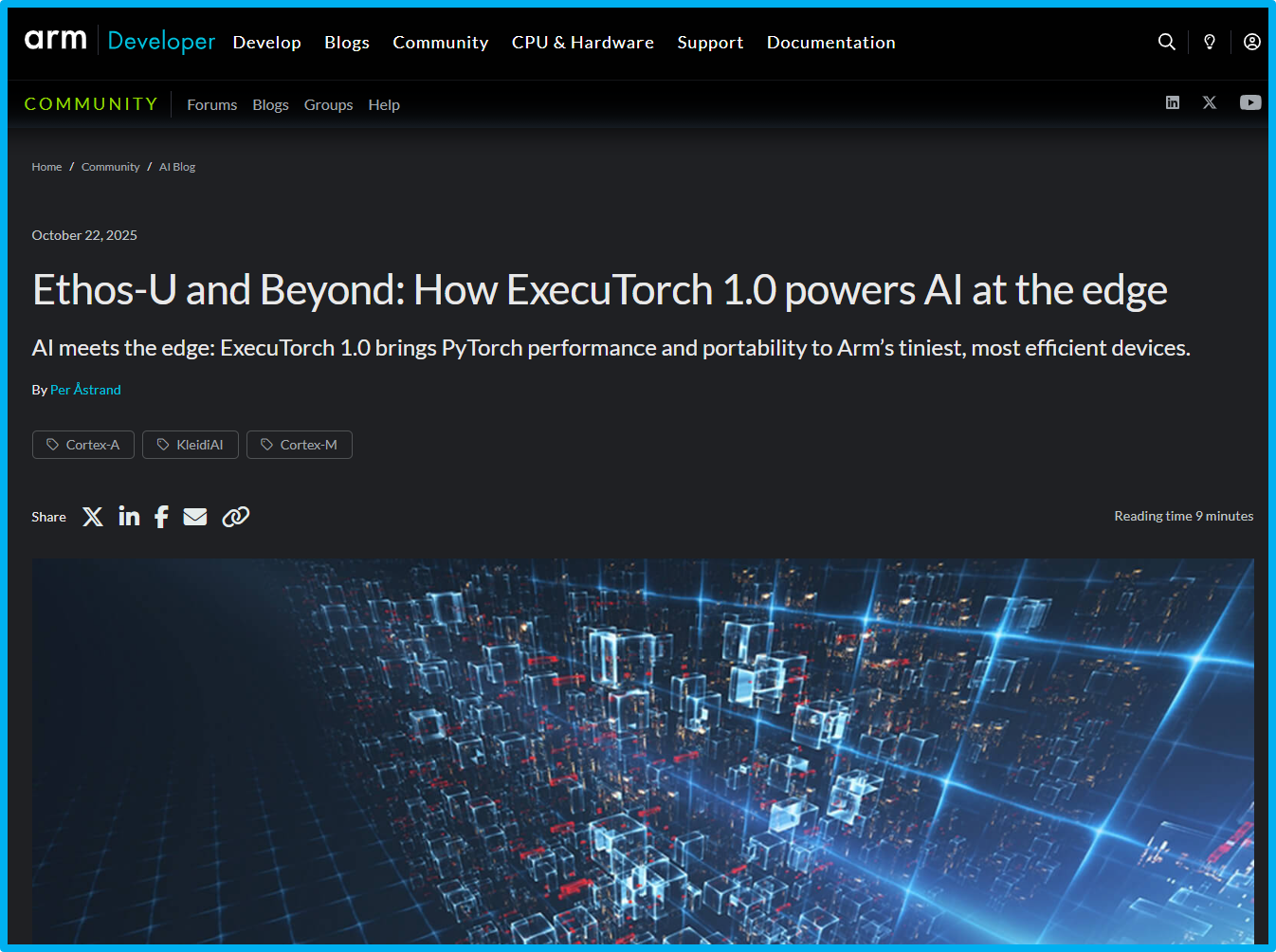The width and height of the screenshot is (1276, 952).
Task: Select the KleidiAI tag
Action: (190, 444)
